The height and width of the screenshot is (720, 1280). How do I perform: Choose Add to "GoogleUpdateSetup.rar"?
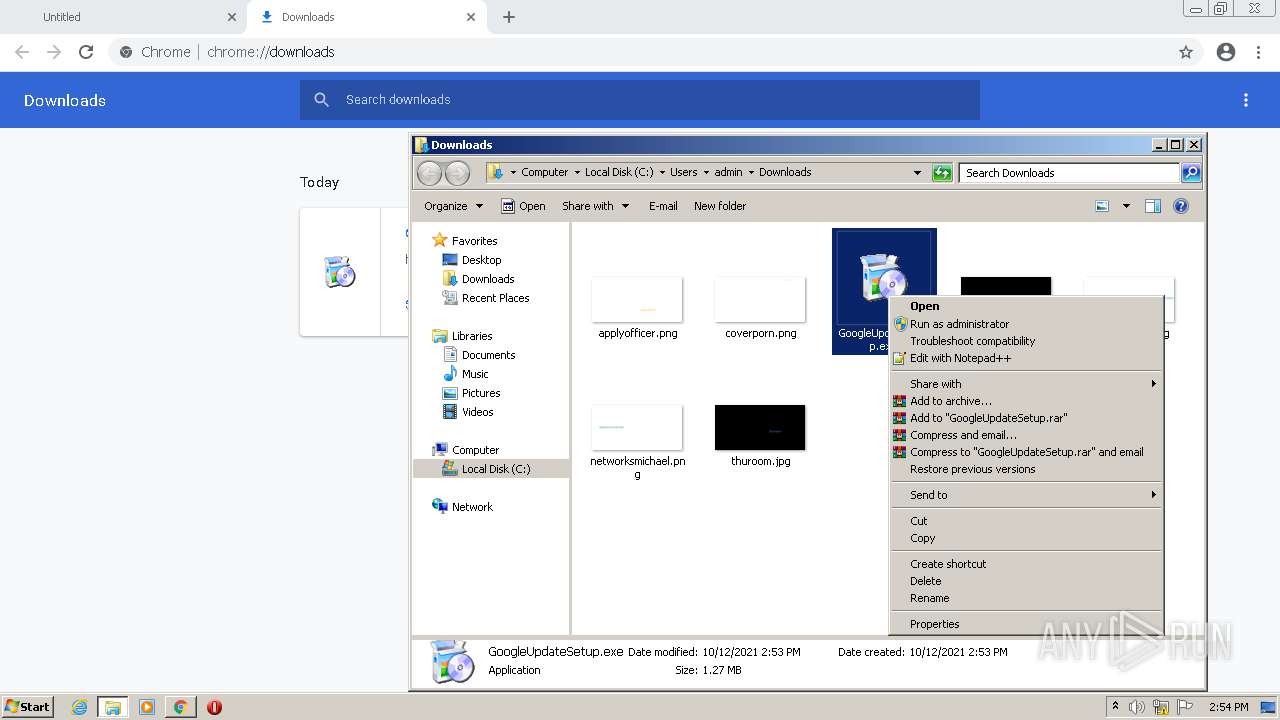pyautogui.click(x=1026, y=418)
